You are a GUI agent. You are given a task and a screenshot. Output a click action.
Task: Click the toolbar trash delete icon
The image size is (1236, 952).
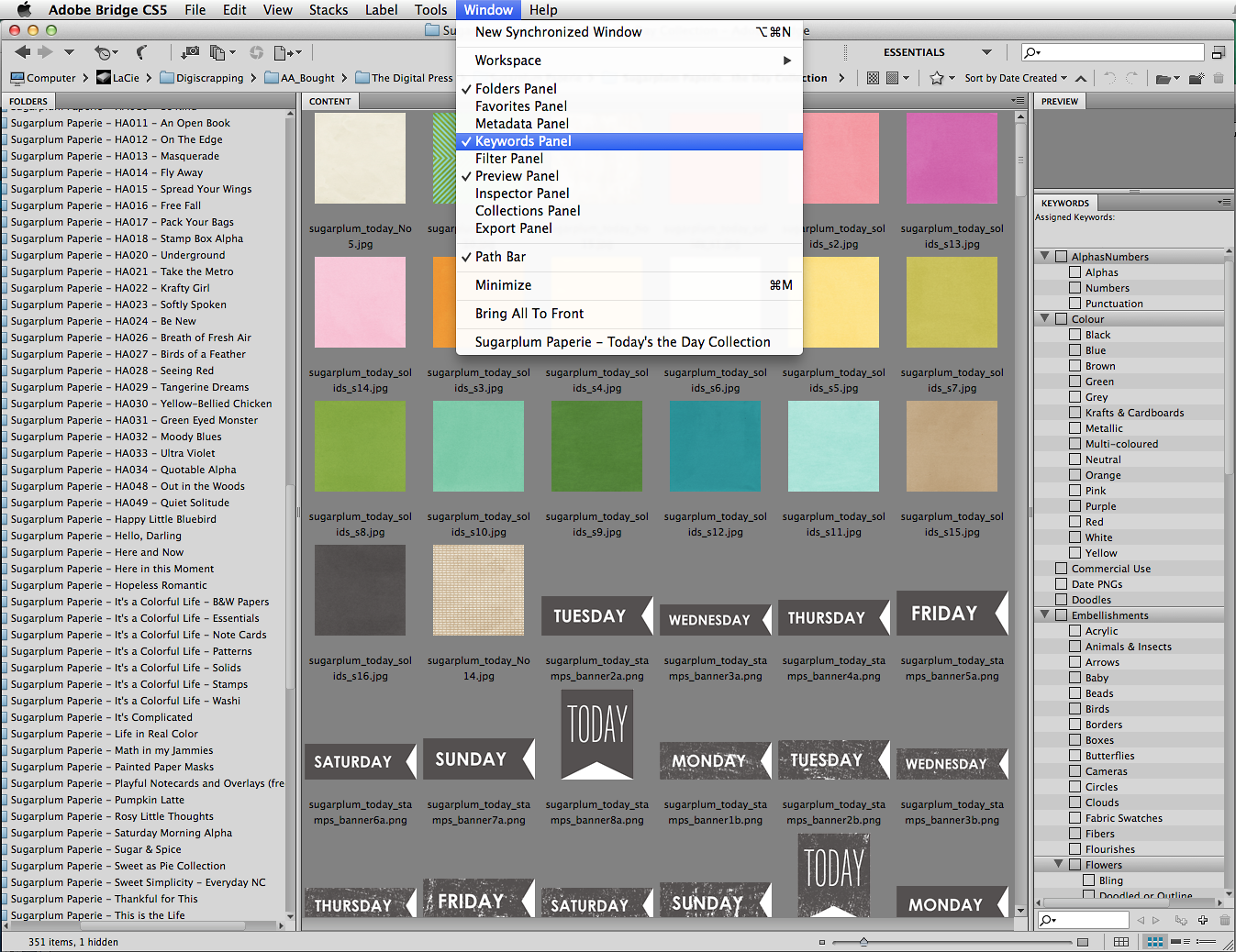pyautogui.click(x=1219, y=78)
